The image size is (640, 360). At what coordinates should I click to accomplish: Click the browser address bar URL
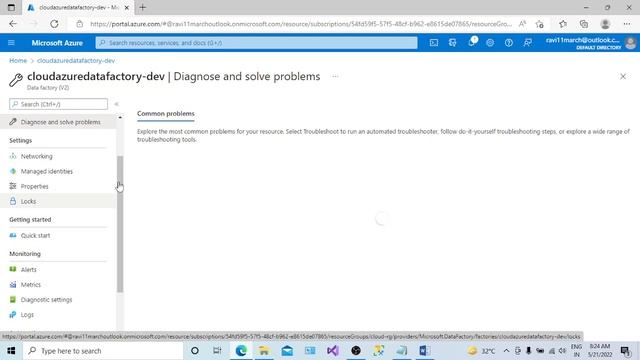coord(300,24)
